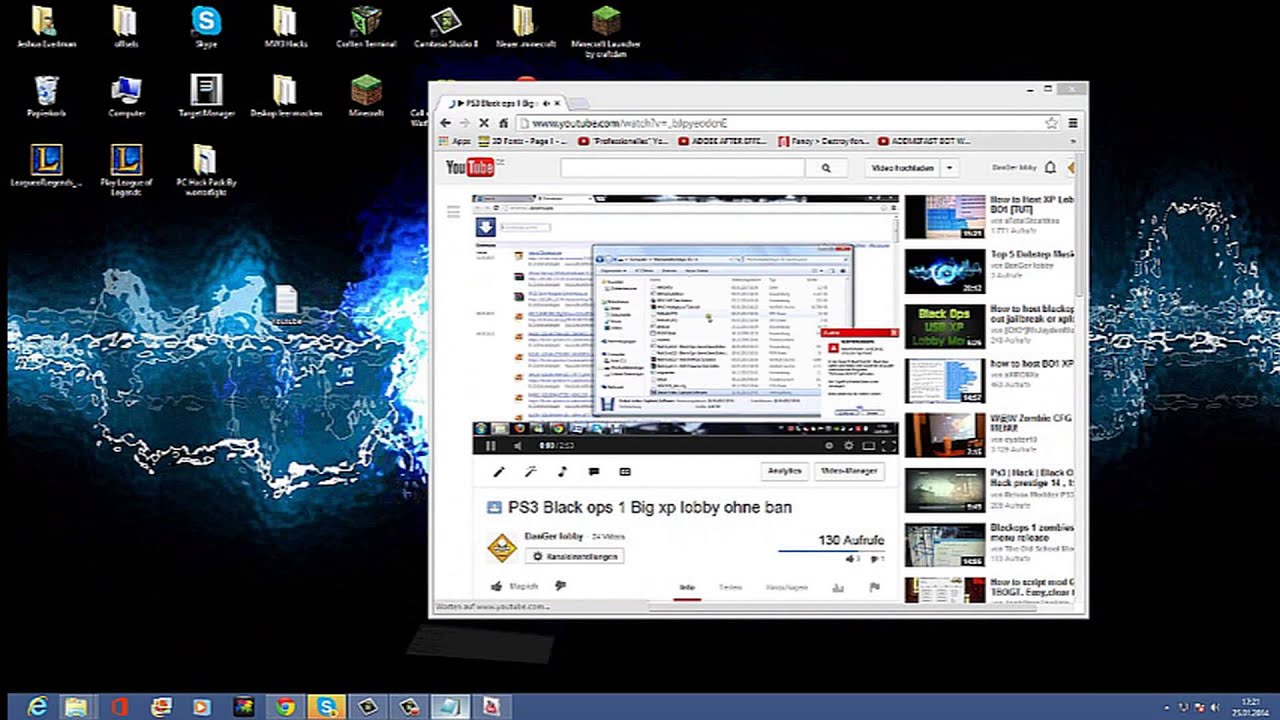Image resolution: width=1280 pixels, height=720 pixels.
Task: Open the Office icon in the taskbar
Action: click(x=120, y=707)
